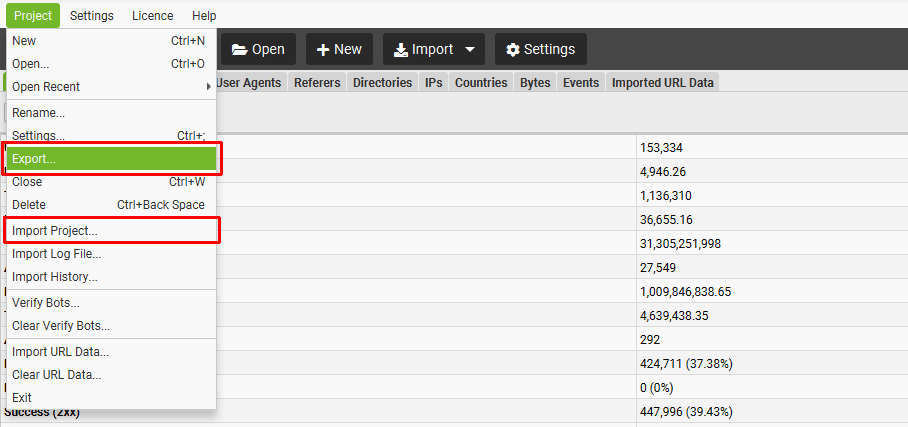Select the value 31,305,251,998

pos(680,244)
